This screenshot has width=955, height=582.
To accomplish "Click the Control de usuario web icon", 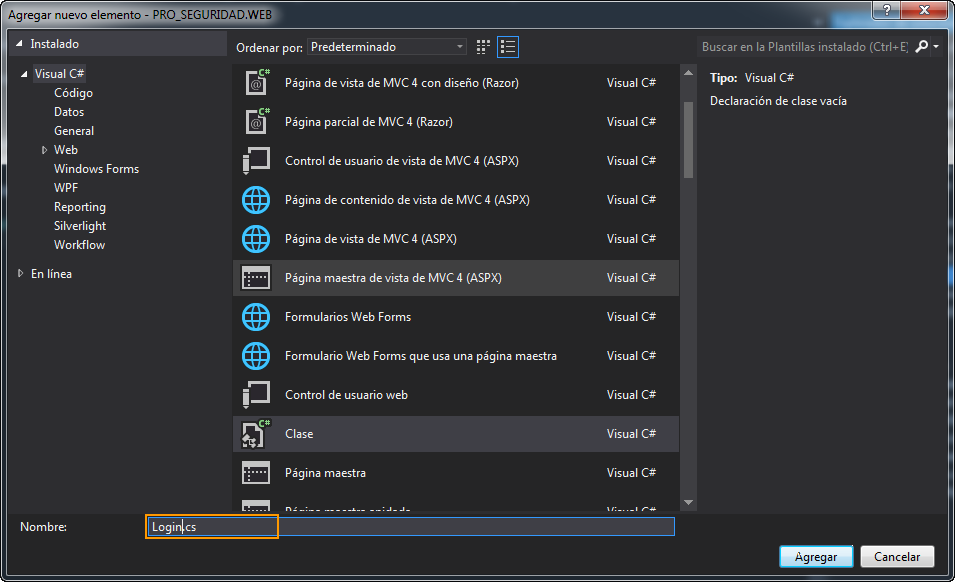I will pos(256,394).
